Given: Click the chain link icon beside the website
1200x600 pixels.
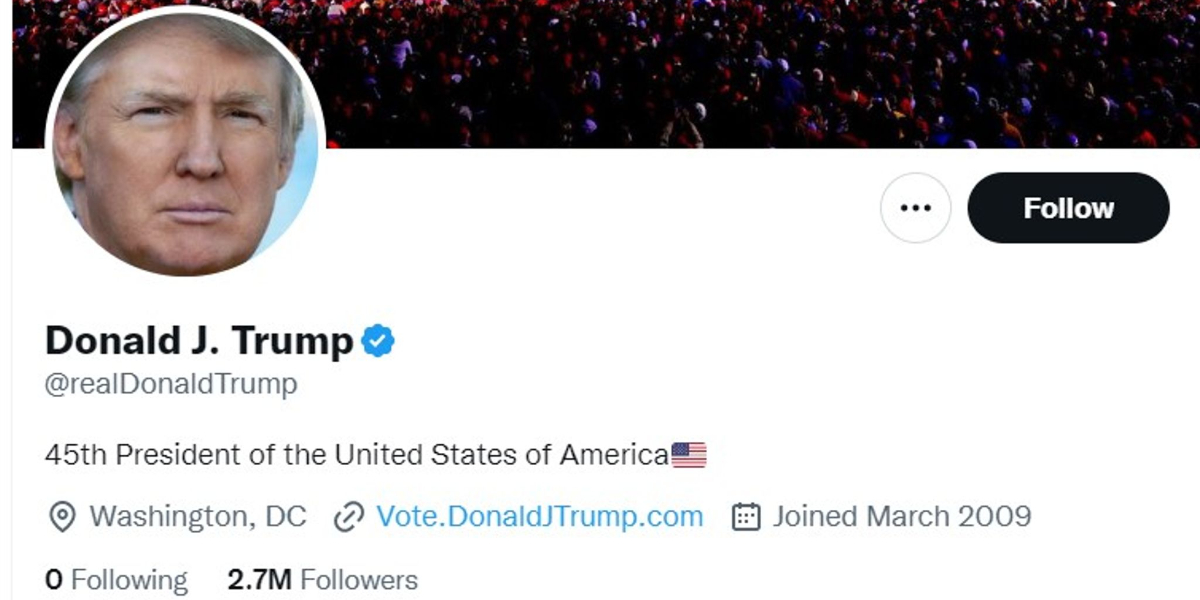Looking at the screenshot, I should point(348,517).
